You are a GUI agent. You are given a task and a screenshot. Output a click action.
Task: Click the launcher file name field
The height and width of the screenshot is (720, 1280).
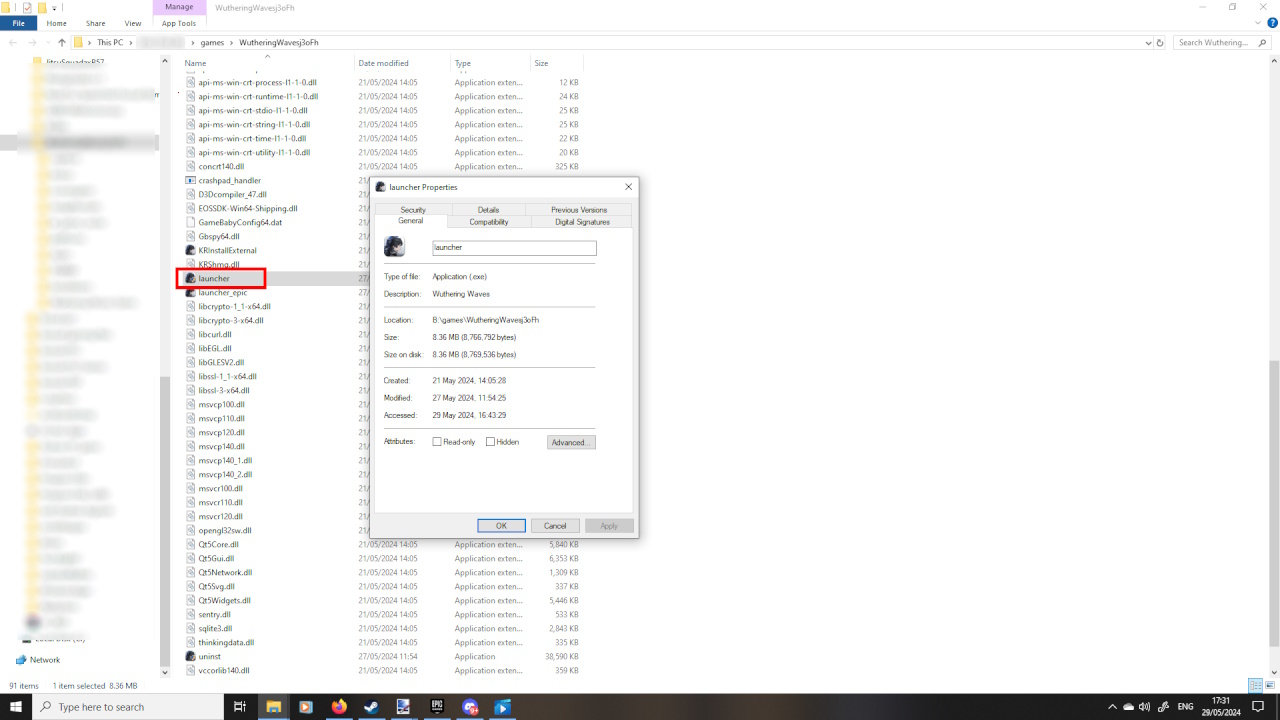click(513, 247)
